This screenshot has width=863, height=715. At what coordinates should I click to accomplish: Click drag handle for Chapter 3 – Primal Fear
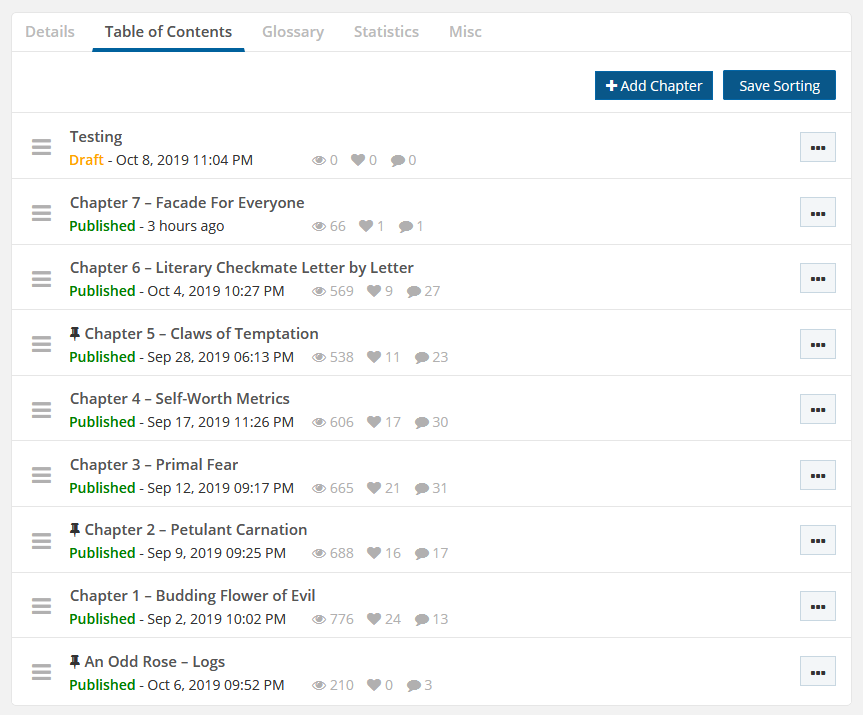click(x=41, y=475)
